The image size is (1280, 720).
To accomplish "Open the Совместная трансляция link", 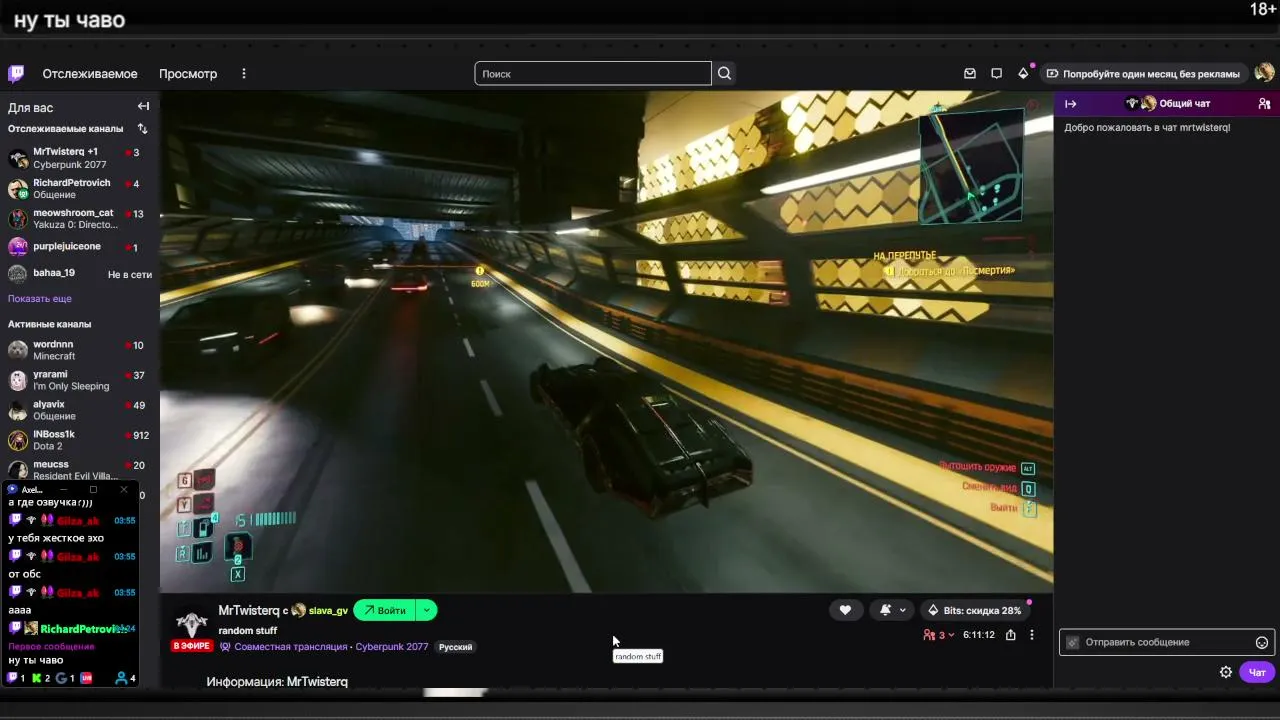I will [290, 647].
